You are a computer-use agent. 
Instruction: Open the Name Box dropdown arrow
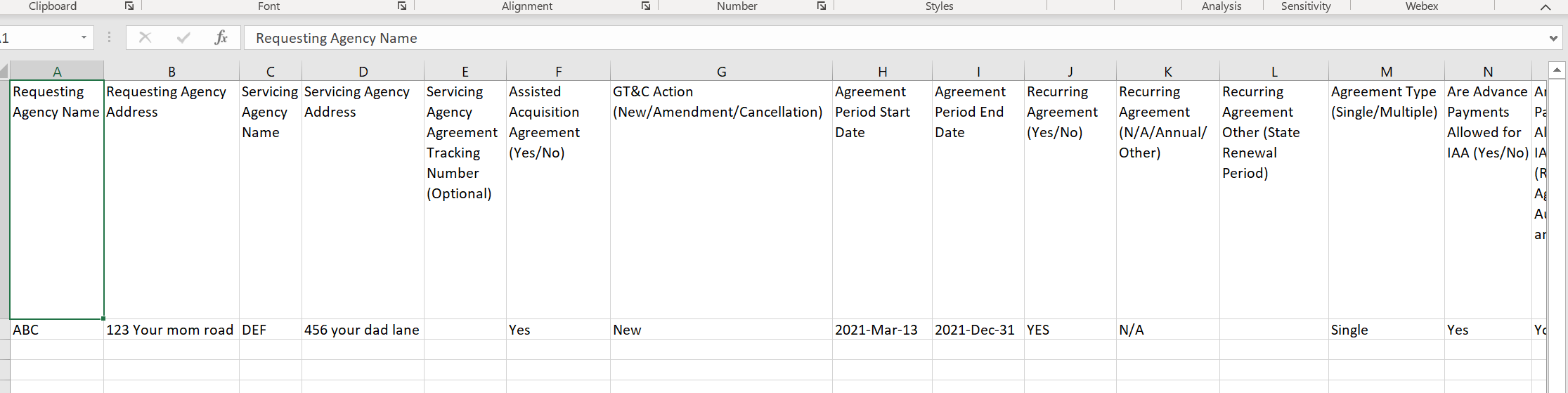(x=84, y=38)
